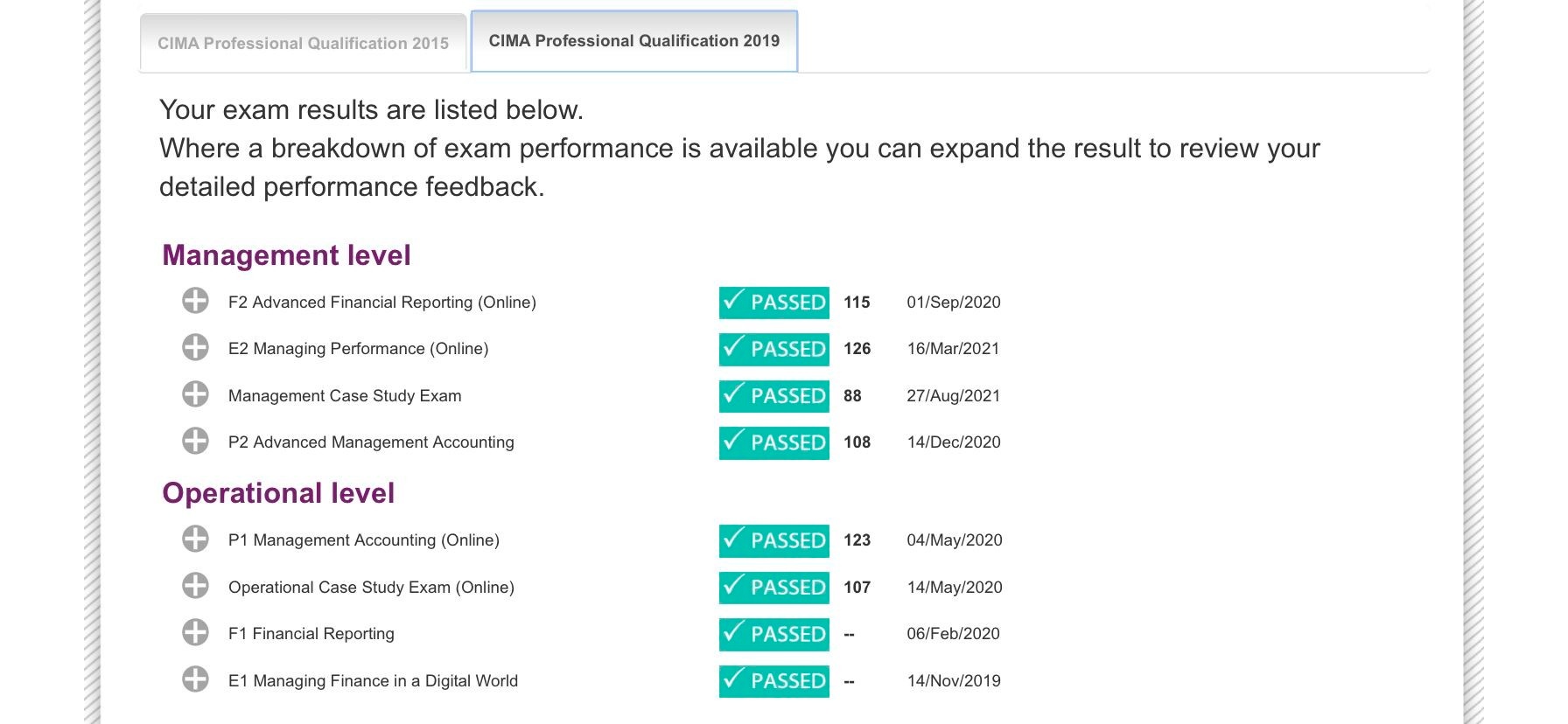Viewport: 1568px width, 724px height.
Task: Expand E1 Managing Finance in a Digital World
Action: click(195, 680)
